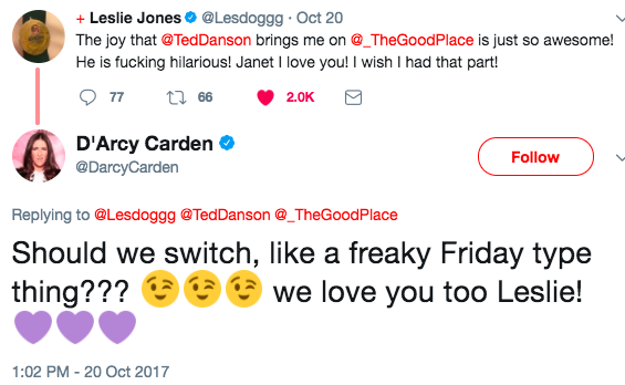Open the @TedDanson mention in Leslie's tweet
Image resolution: width=625 pixels, height=385 pixels.
point(206,40)
